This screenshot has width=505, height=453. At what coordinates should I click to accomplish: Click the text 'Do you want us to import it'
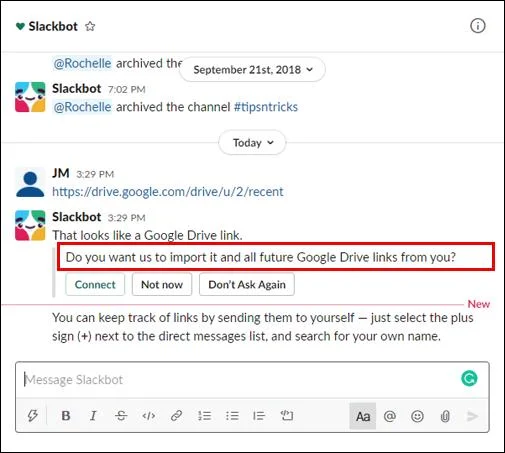(x=141, y=257)
